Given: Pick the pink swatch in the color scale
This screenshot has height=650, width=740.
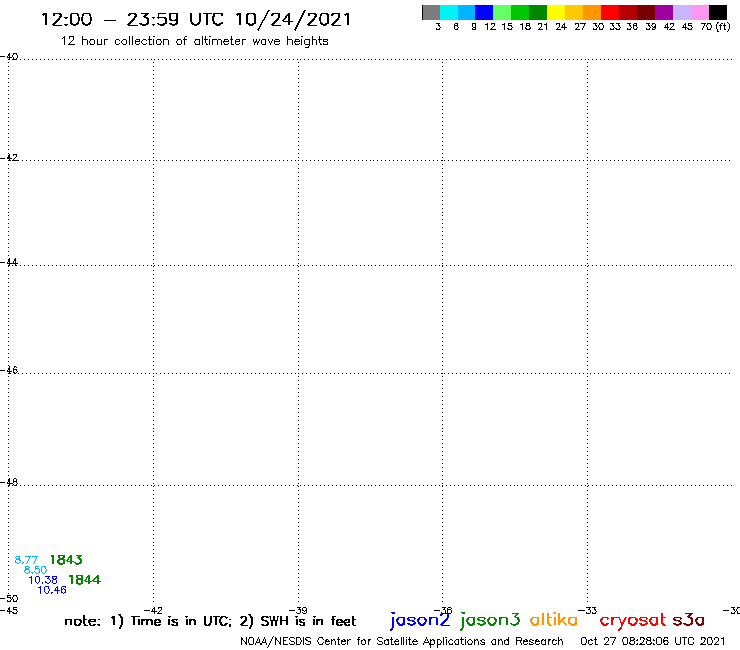Looking at the screenshot, I should [700, 12].
